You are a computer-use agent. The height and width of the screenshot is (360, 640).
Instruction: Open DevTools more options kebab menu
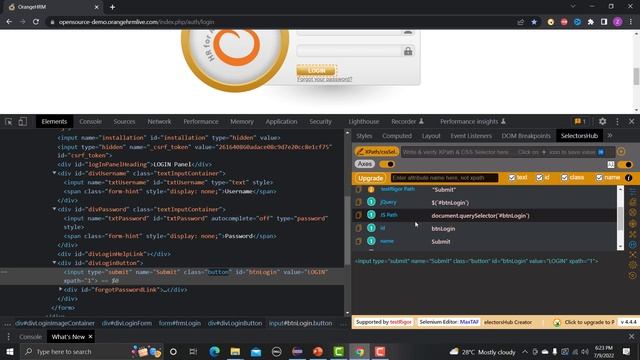(x=617, y=122)
